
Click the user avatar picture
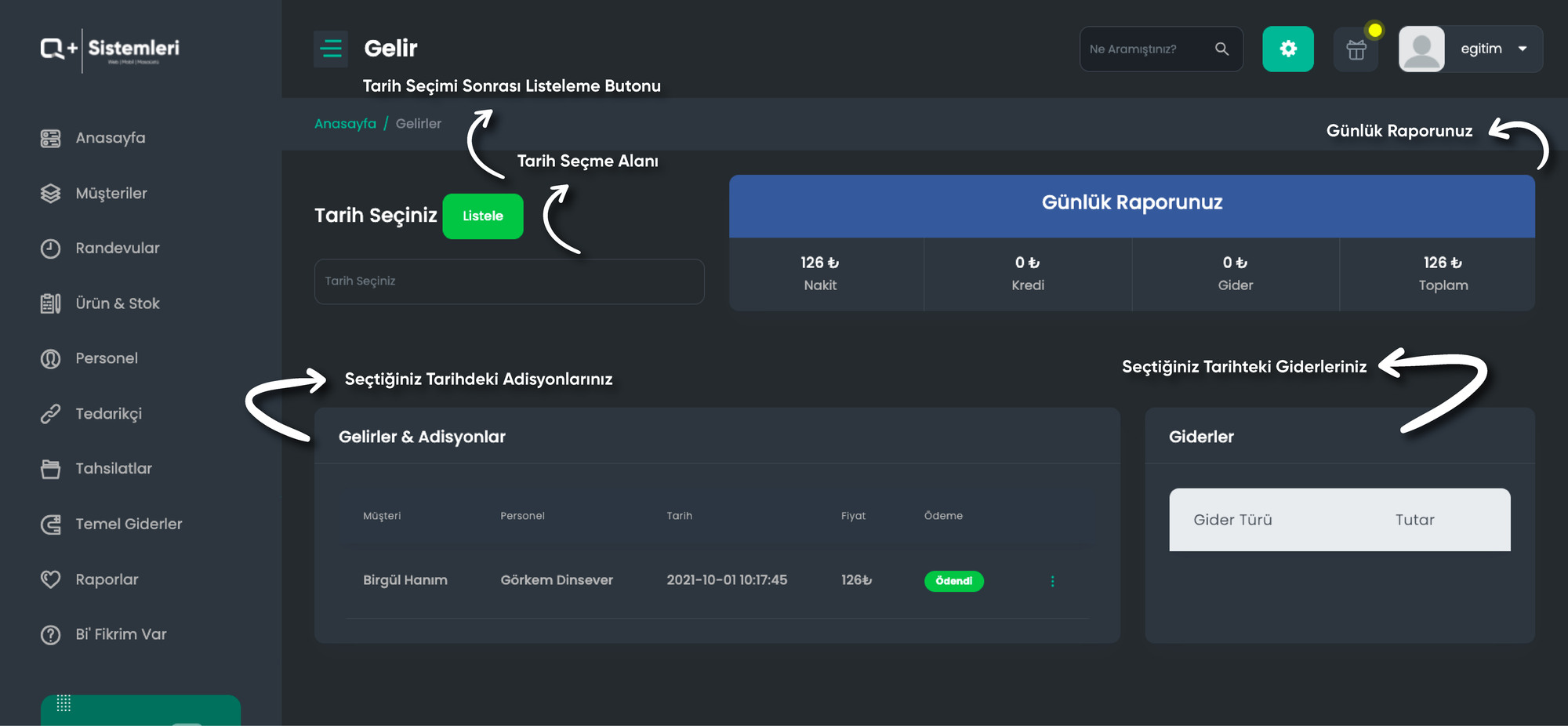(1421, 49)
